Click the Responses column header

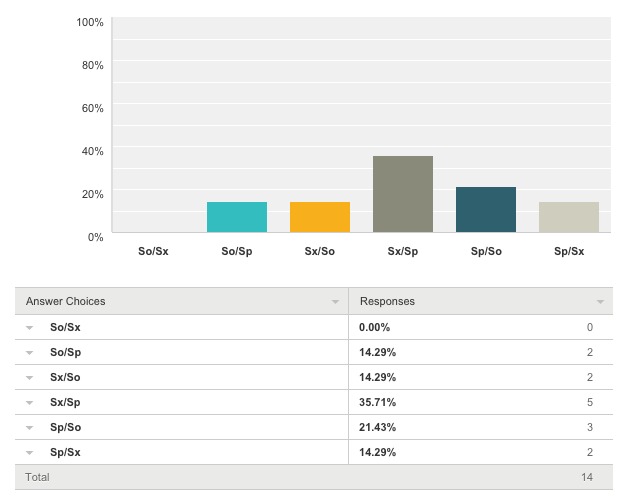(387, 301)
